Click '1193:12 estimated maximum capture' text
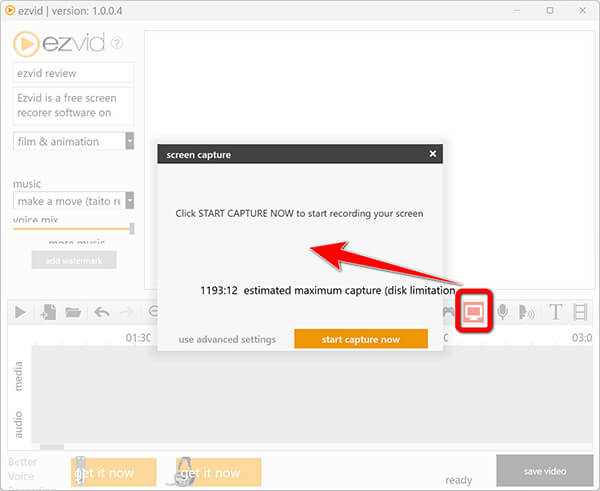Image resolution: width=600 pixels, height=491 pixels. tap(328, 290)
